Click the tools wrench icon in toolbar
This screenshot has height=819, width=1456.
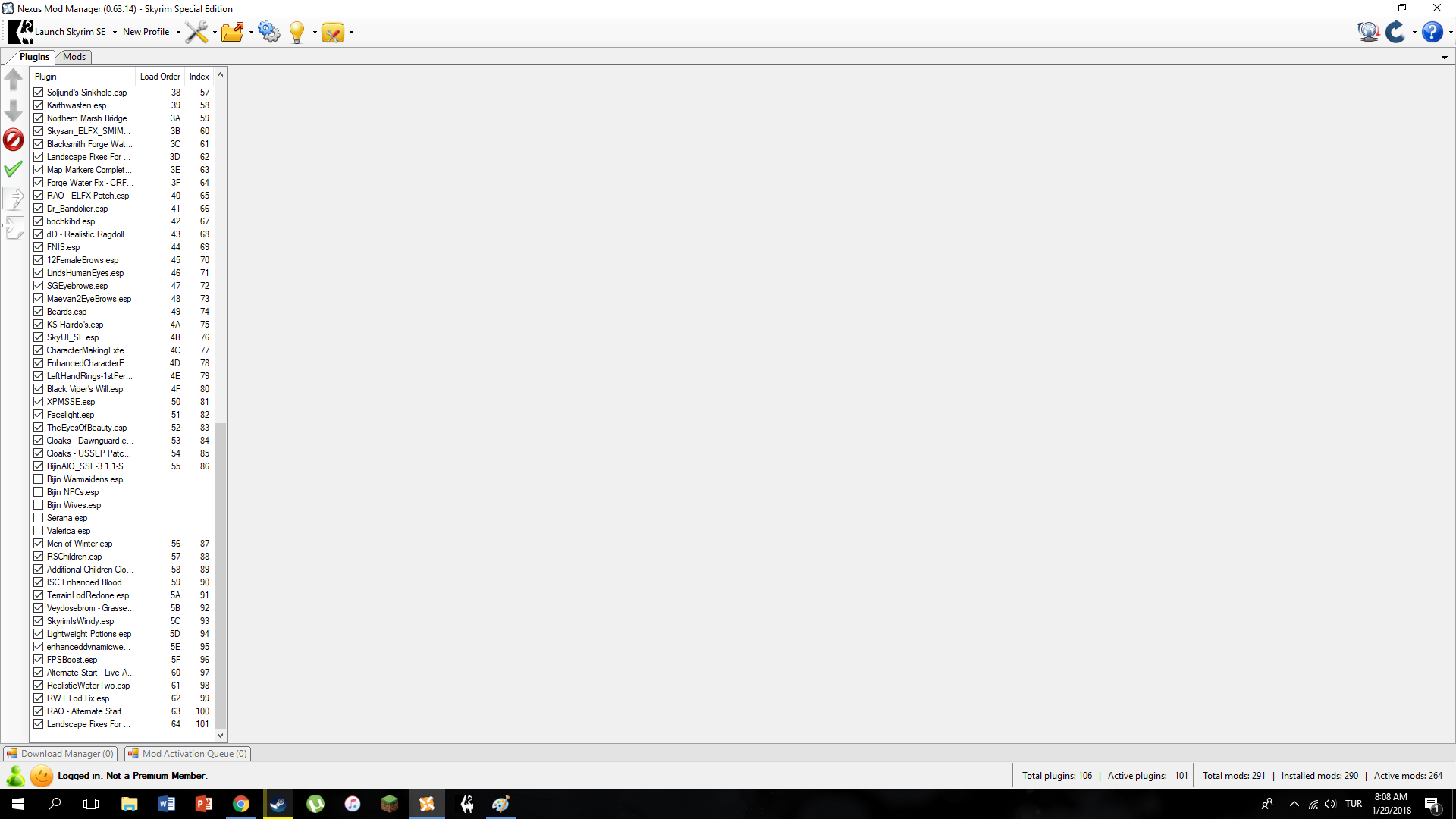tap(196, 32)
